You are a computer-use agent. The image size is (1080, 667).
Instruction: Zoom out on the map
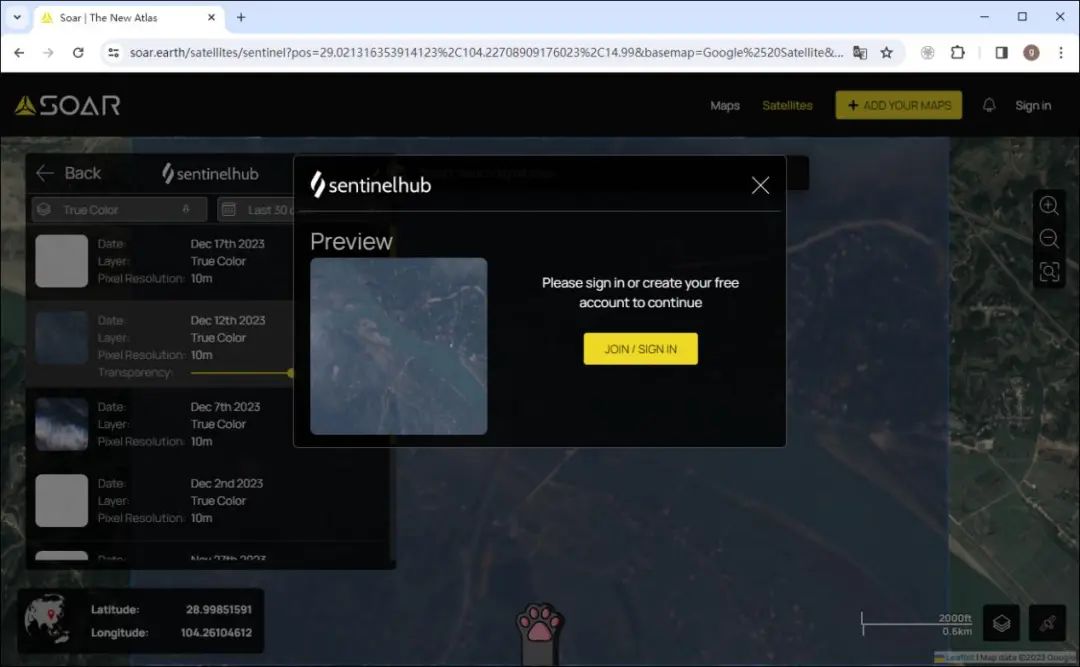1049,238
